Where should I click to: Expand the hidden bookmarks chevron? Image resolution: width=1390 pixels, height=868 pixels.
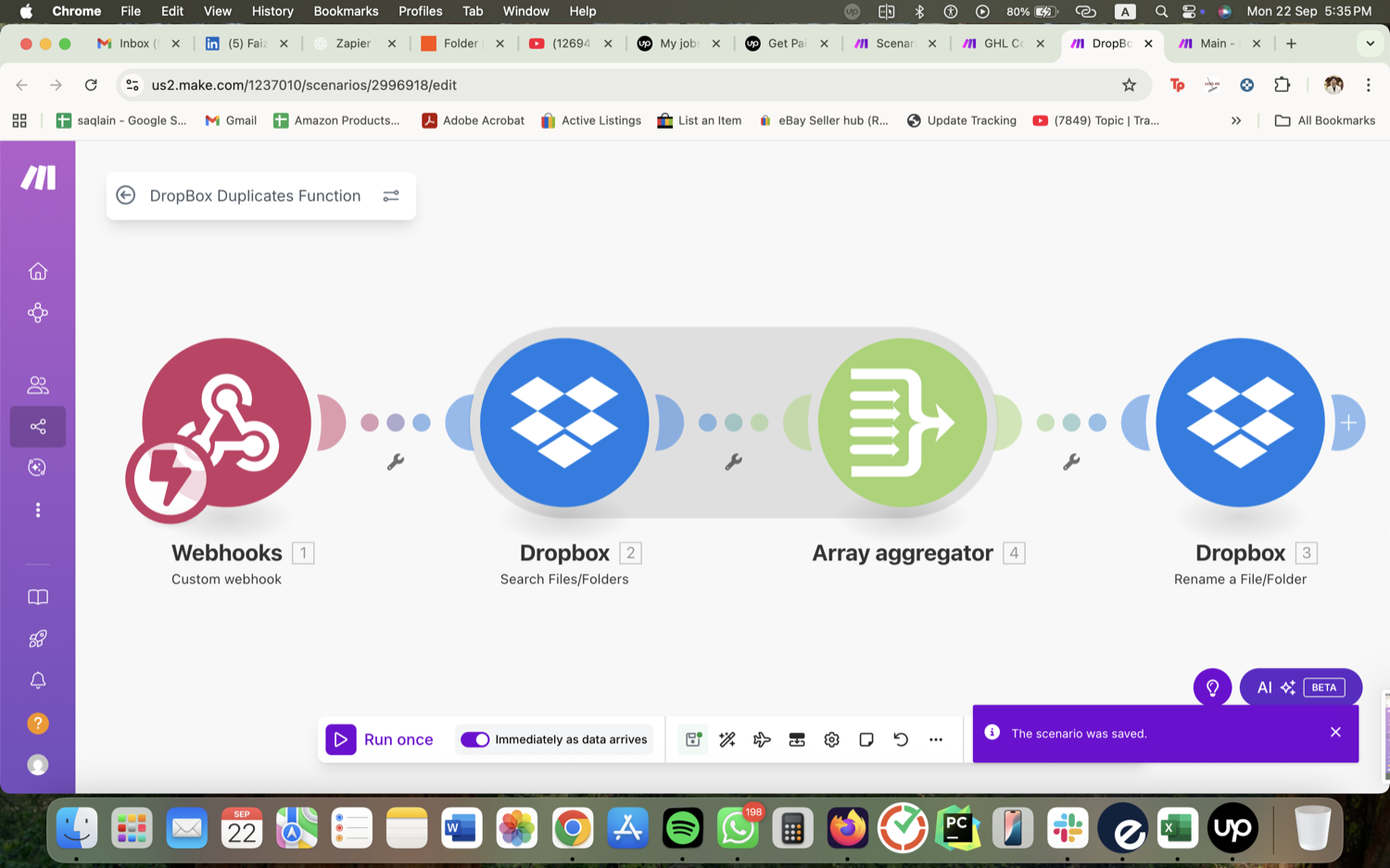tap(1236, 120)
